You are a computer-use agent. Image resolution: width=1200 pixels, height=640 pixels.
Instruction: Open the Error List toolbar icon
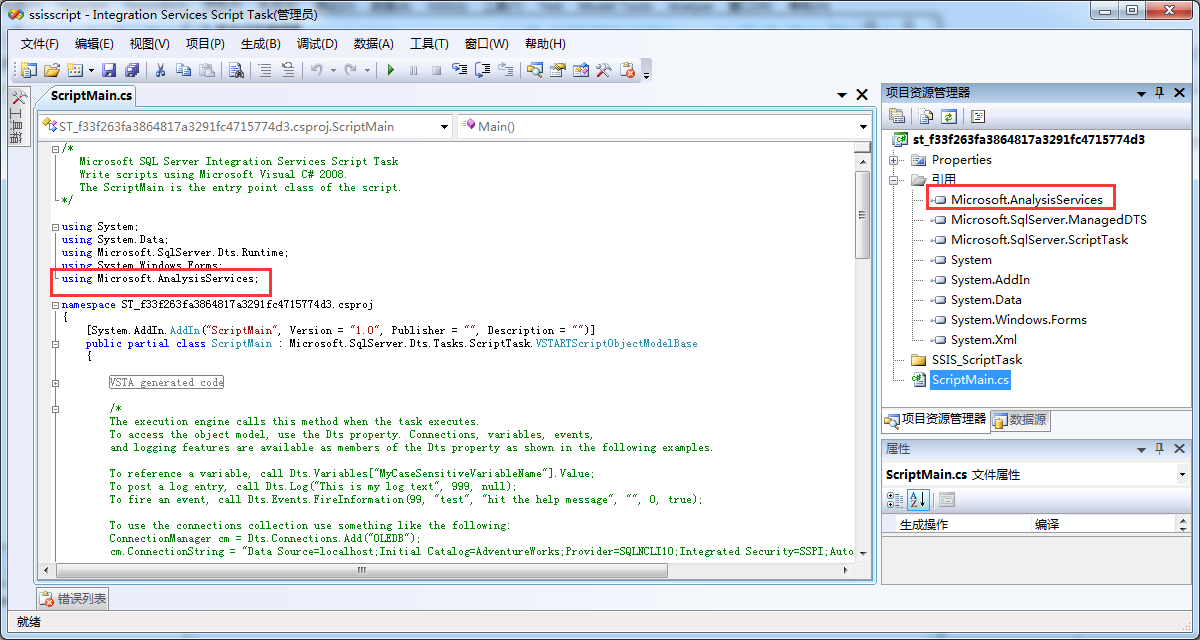coord(628,70)
